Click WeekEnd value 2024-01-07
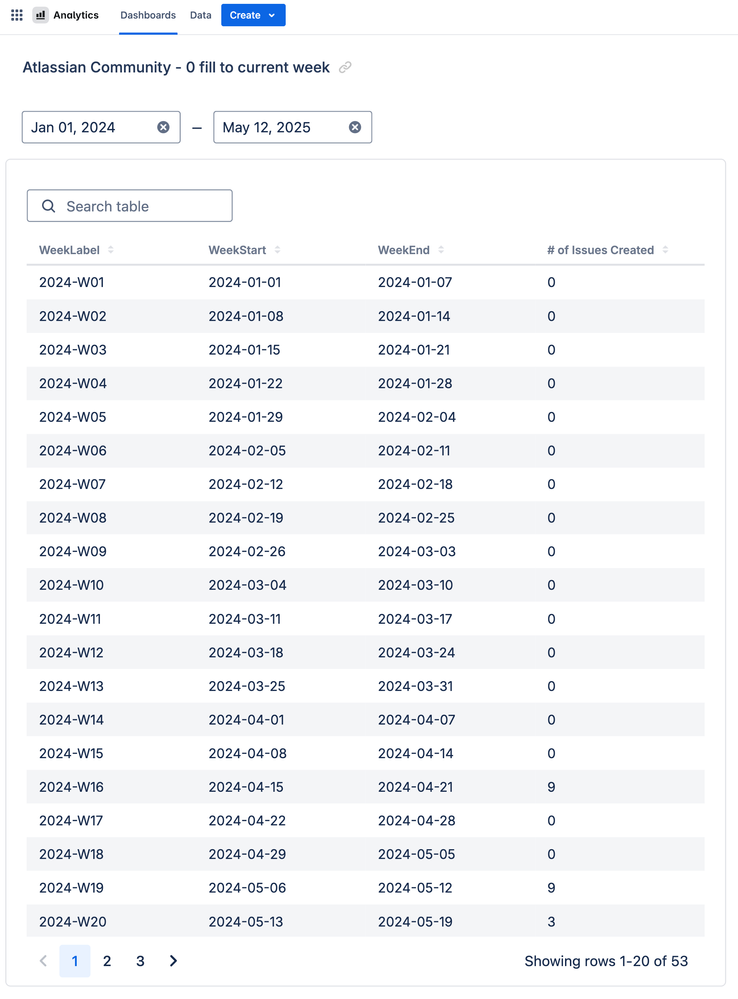The height and width of the screenshot is (999, 738). [415, 282]
